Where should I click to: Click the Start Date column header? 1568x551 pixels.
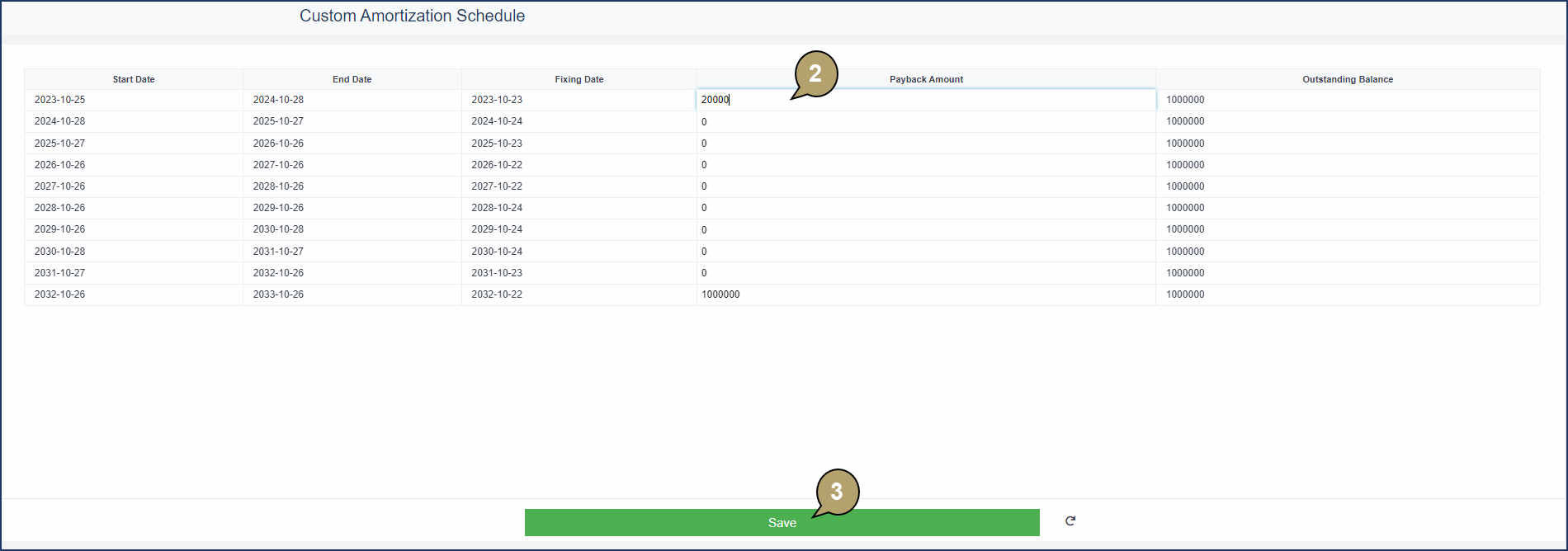[x=134, y=79]
